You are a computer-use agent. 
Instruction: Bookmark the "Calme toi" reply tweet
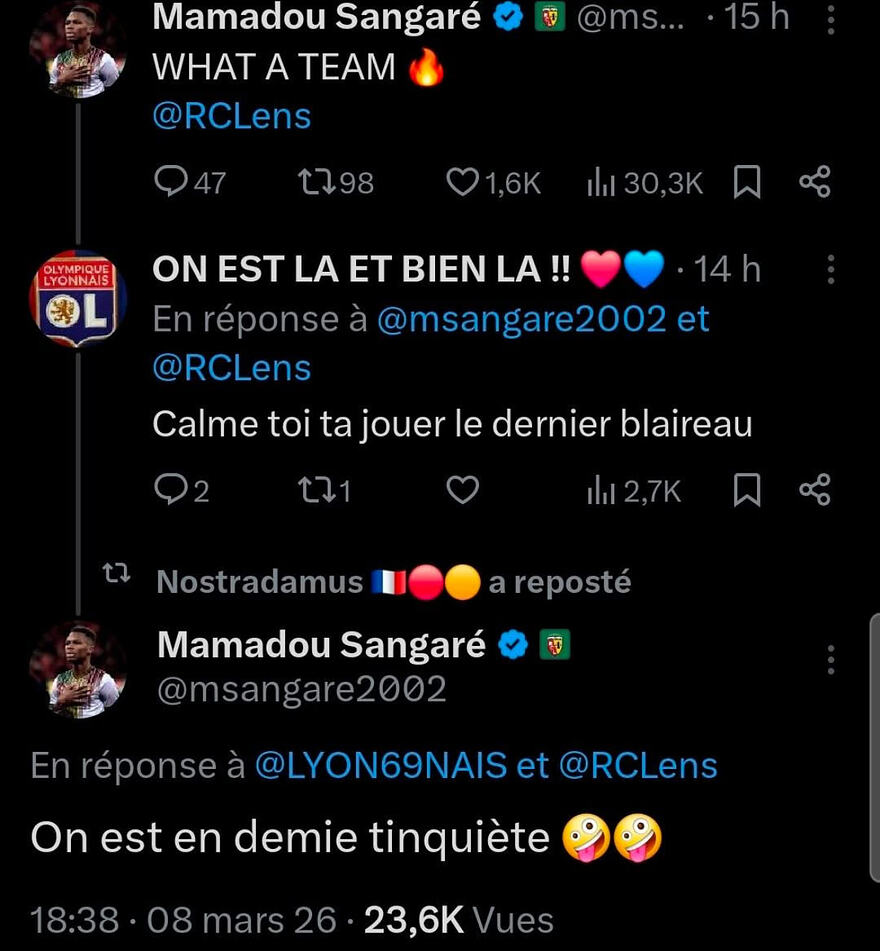pyautogui.click(x=747, y=490)
